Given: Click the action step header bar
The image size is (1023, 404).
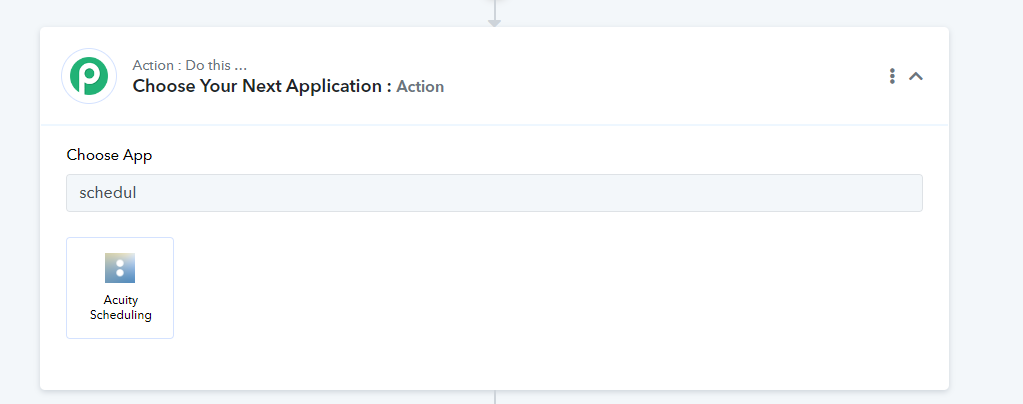Looking at the screenshot, I should [495, 76].
